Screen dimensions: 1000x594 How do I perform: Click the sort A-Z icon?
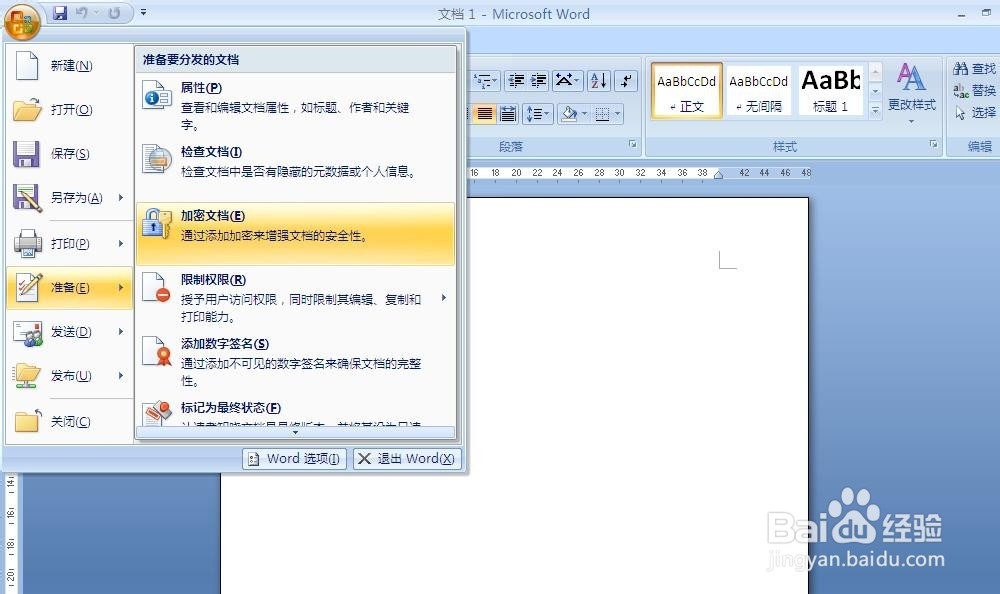pyautogui.click(x=599, y=81)
